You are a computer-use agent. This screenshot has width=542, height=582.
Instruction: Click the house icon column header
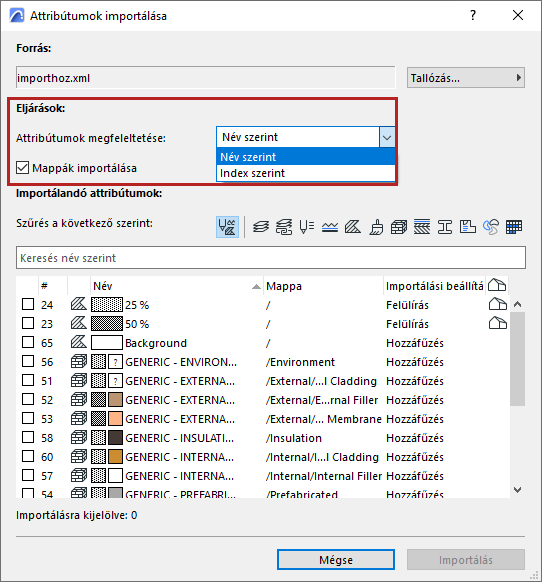click(x=497, y=285)
